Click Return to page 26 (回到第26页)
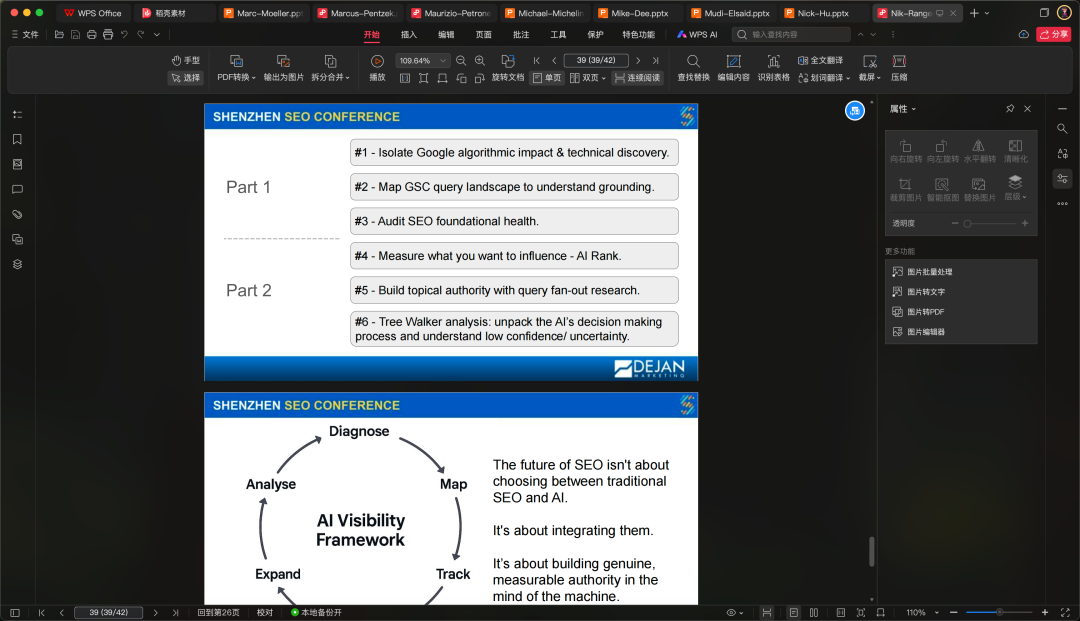 pyautogui.click(x=218, y=613)
